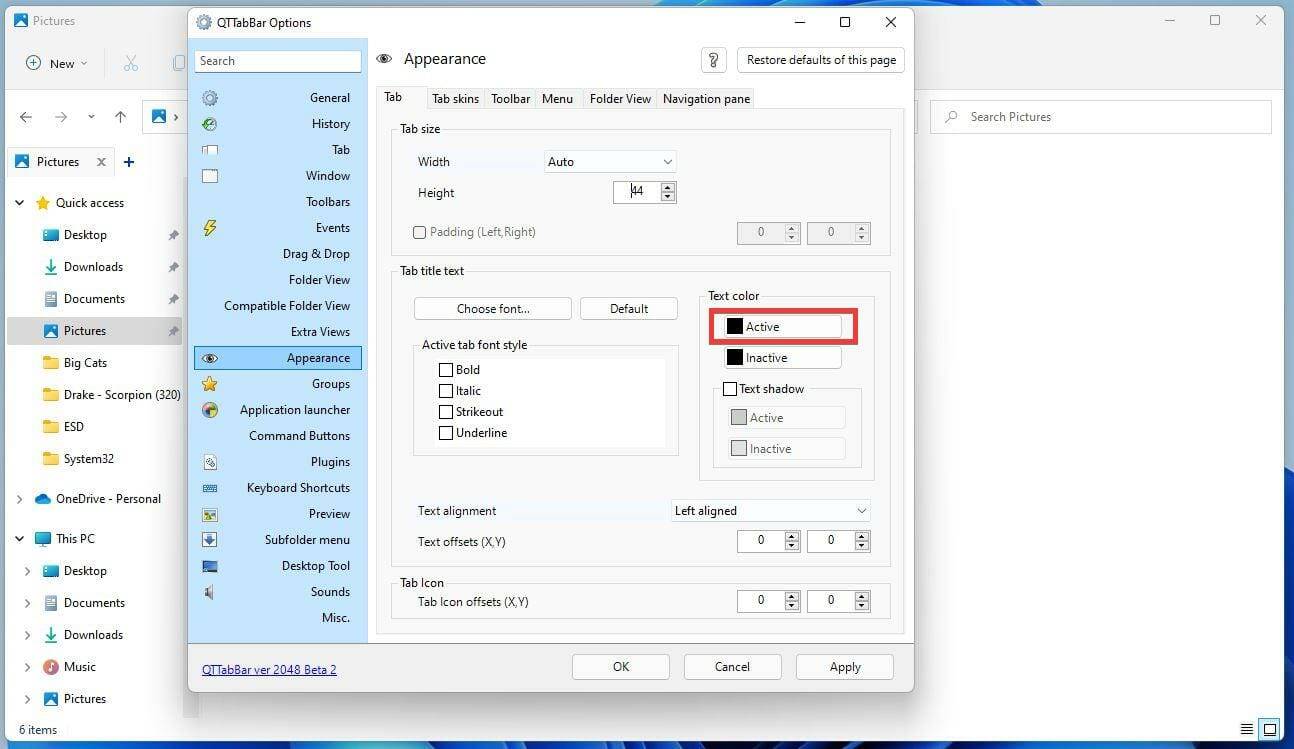Open the General settings gear icon
The height and width of the screenshot is (749, 1294).
click(210, 98)
